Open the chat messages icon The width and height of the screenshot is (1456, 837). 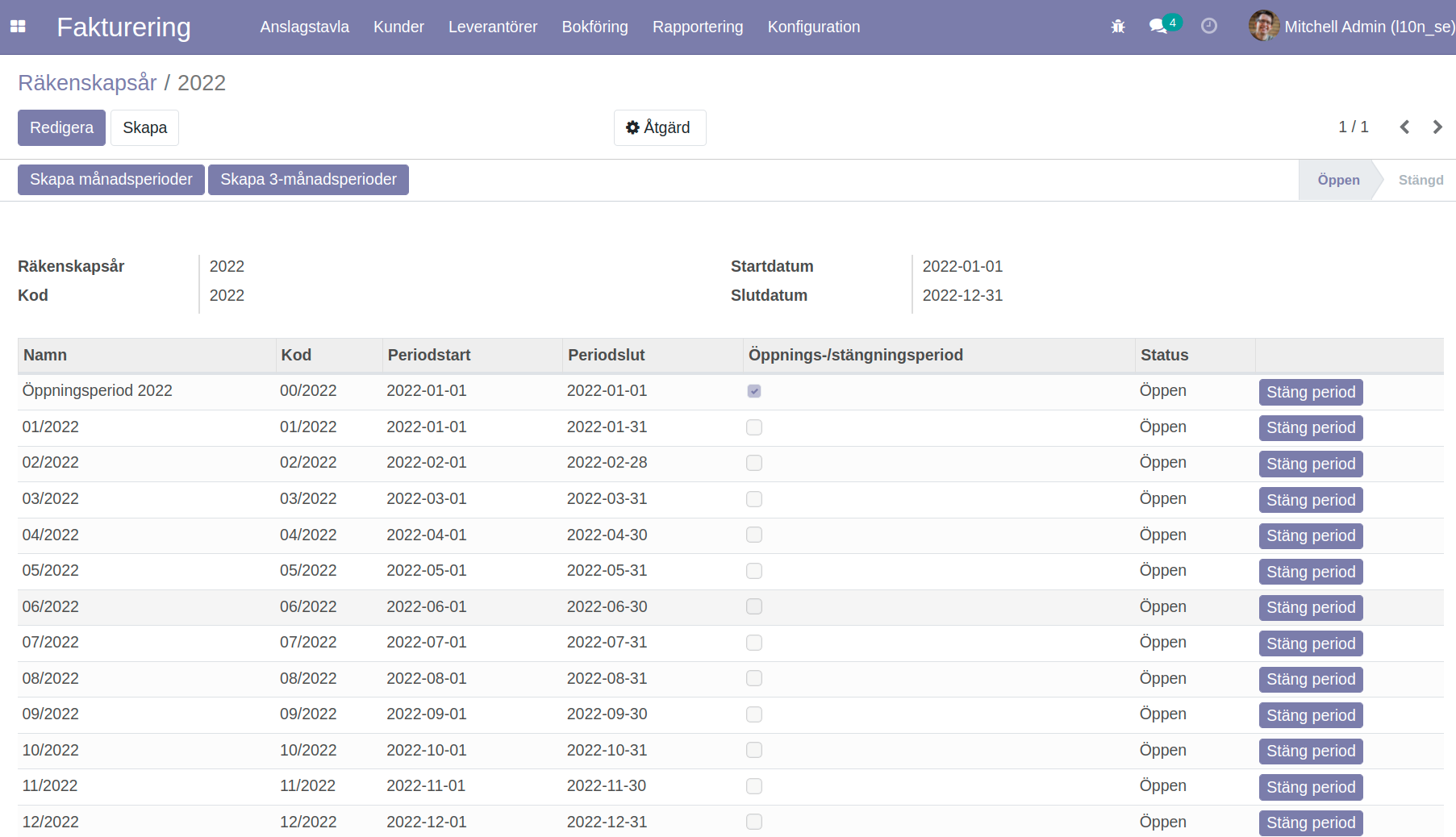[1158, 27]
